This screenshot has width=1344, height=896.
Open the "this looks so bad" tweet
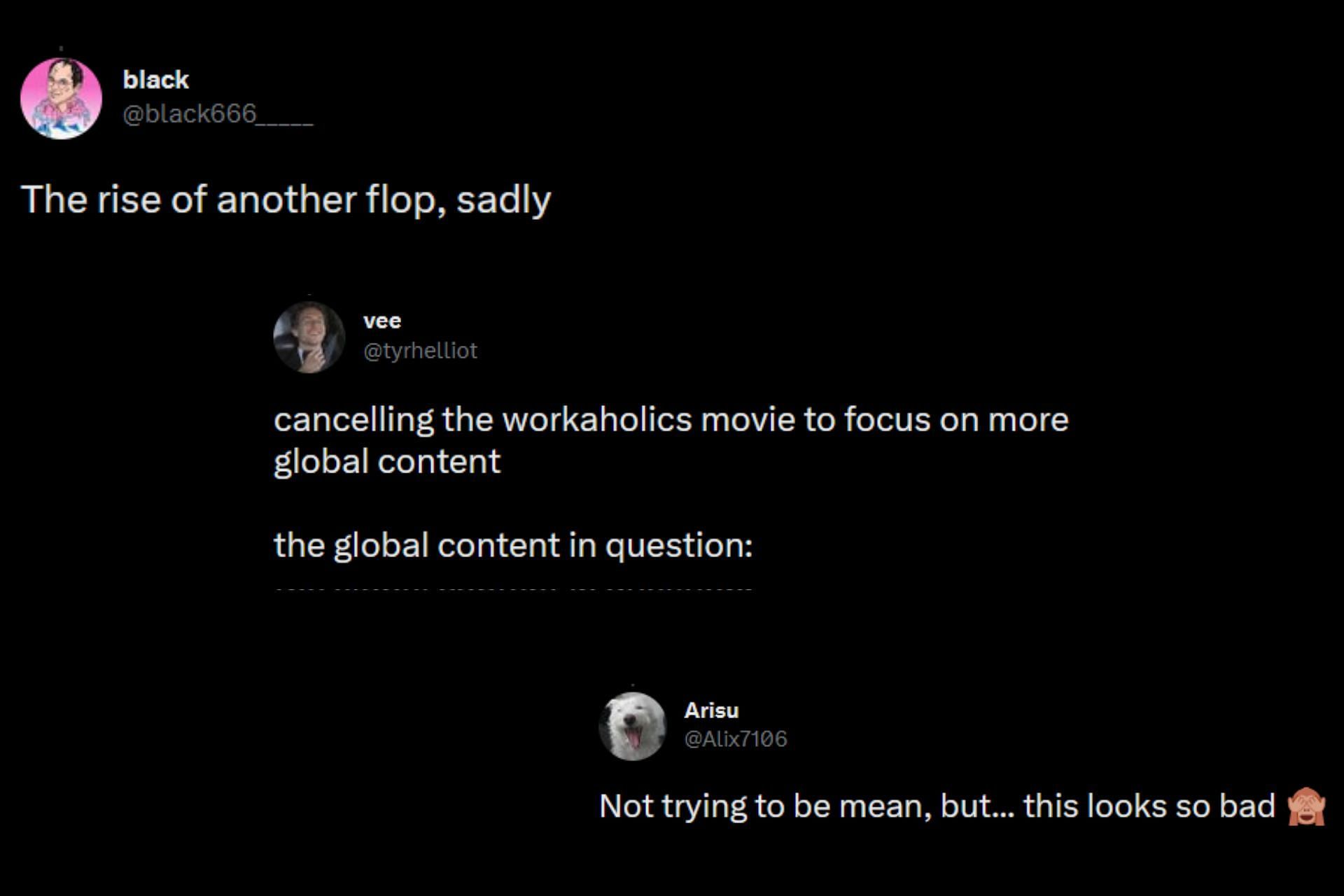coord(1148,806)
